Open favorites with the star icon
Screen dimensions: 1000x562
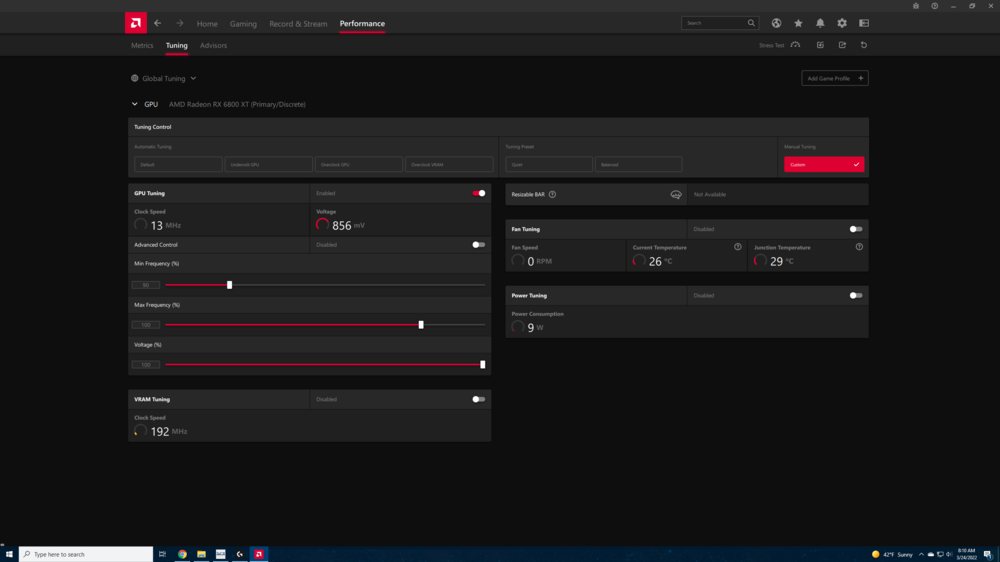798,23
